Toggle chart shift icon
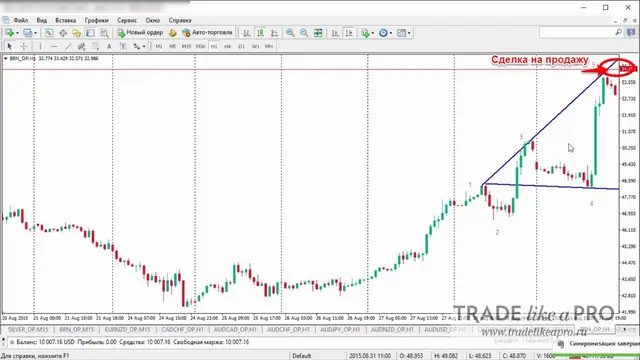Screen dimensions: 640x360 (x=349, y=33)
